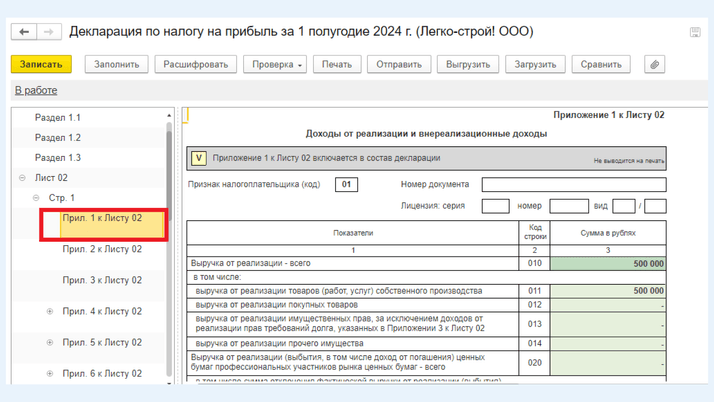The width and height of the screenshot is (714, 402).
Task: Collapse the Стр. 1 tree node
Action: point(36,198)
